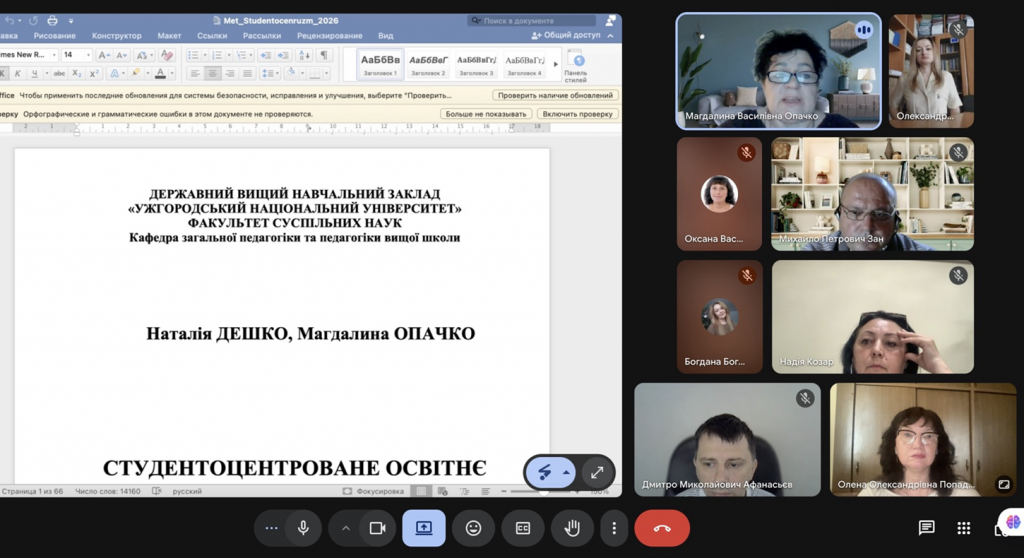The width and height of the screenshot is (1024, 558).
Task: Click the Present screen button in Meet
Action: pyautogui.click(x=424, y=528)
